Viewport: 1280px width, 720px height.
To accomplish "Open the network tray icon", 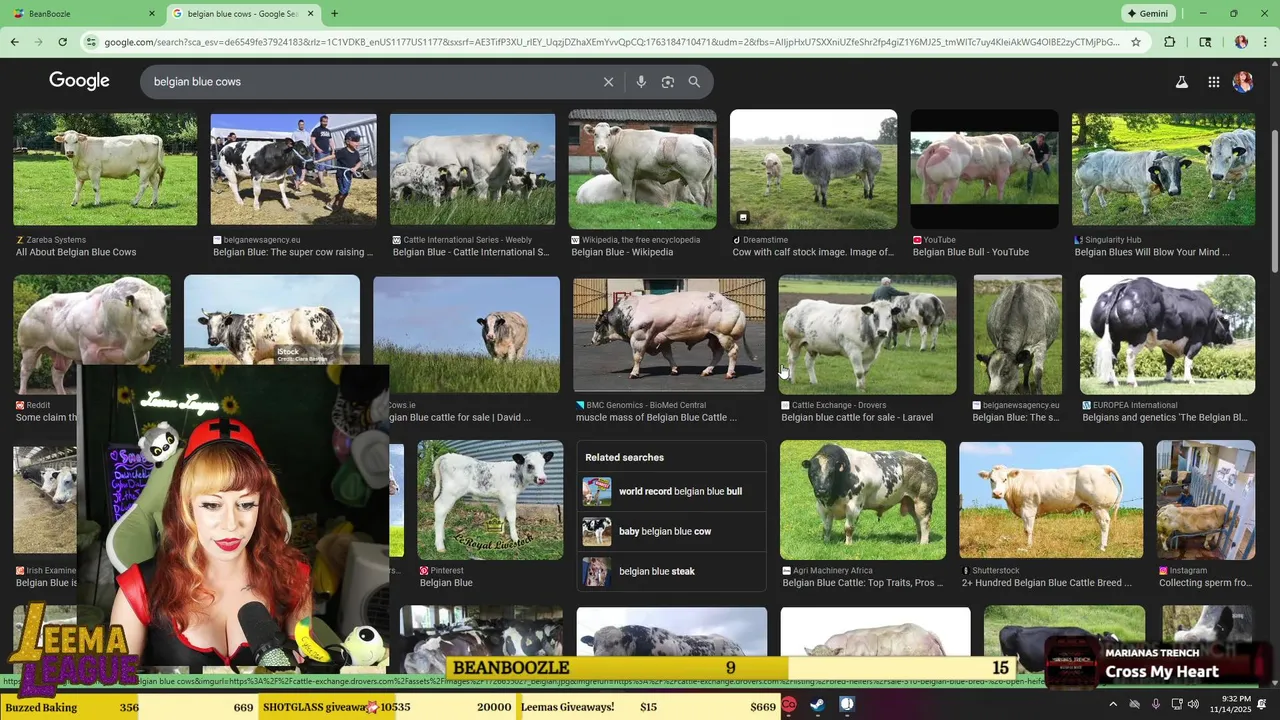I will pyautogui.click(x=1176, y=705).
